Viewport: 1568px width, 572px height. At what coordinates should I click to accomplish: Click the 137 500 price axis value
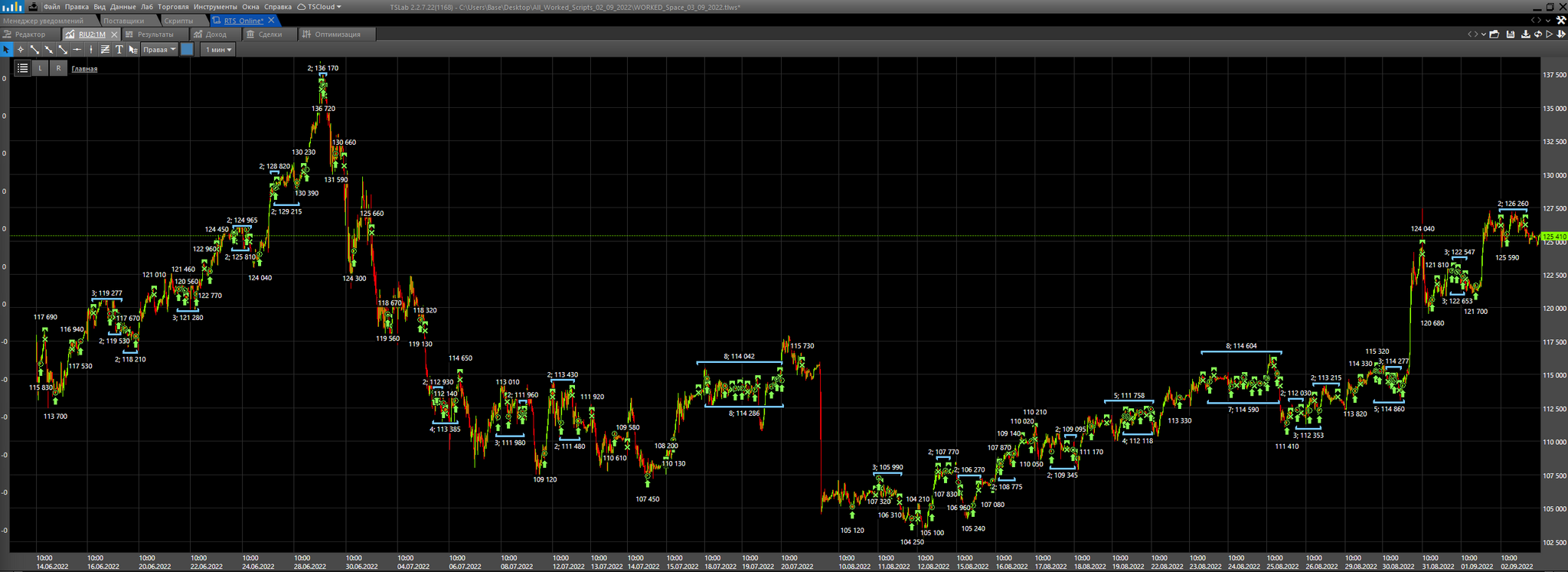1554,75
